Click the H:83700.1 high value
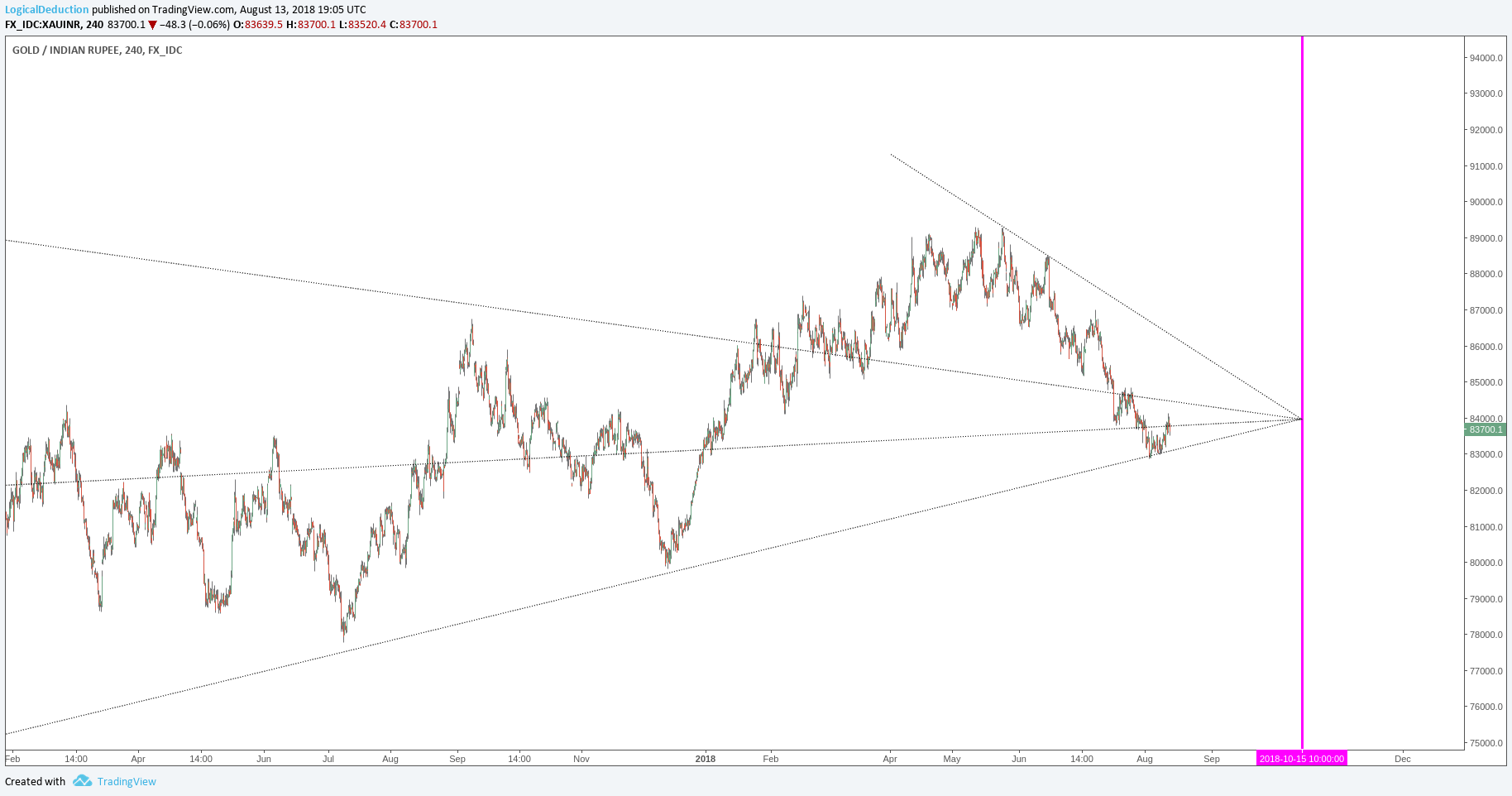The image size is (1512, 796). click(311, 25)
